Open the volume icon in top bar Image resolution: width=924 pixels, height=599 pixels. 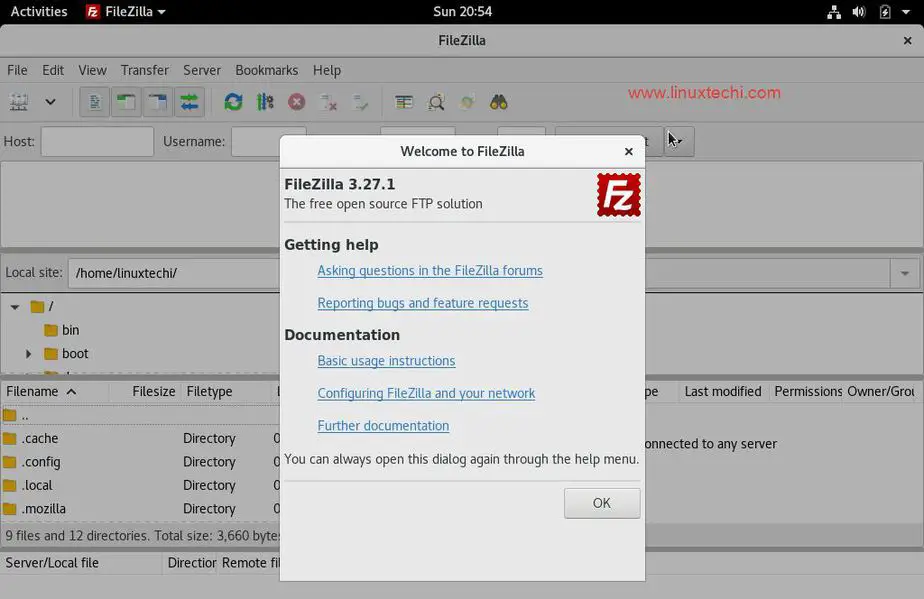[859, 12]
